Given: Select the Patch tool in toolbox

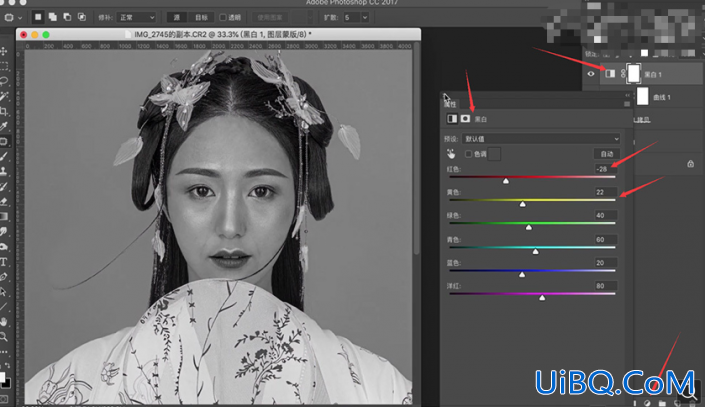Looking at the screenshot, I should (x=4, y=141).
